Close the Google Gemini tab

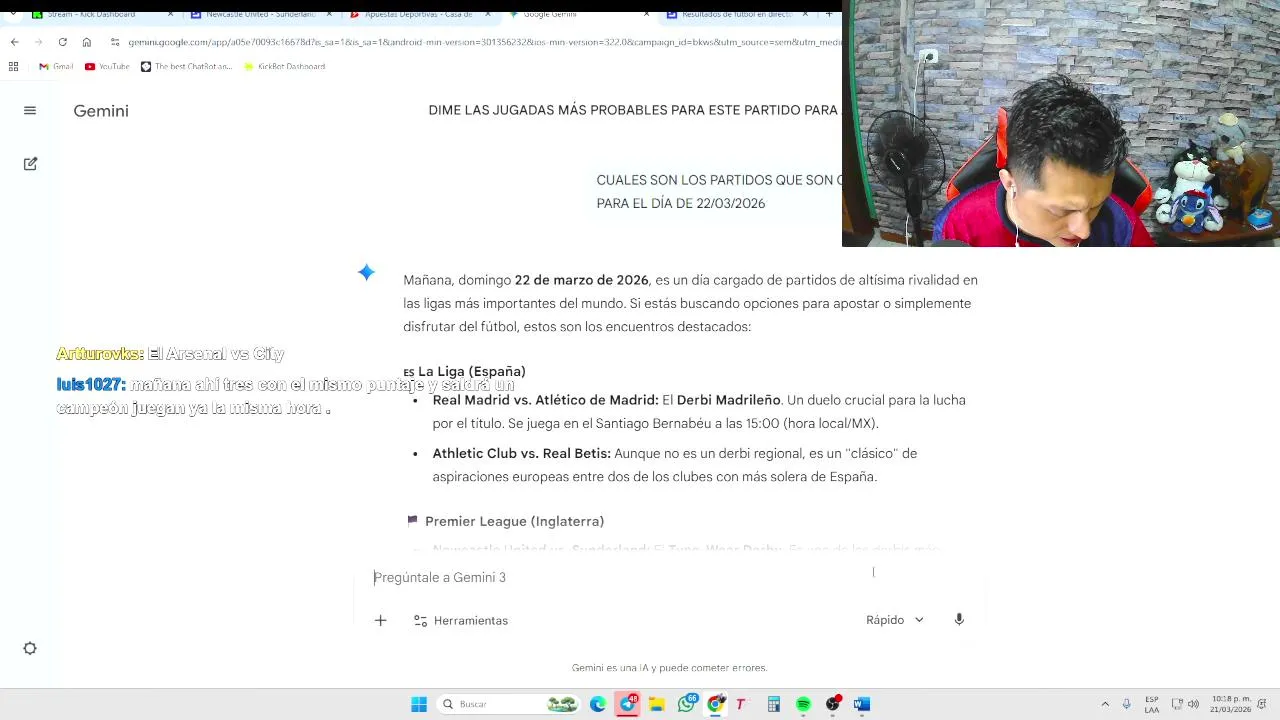pyautogui.click(x=647, y=14)
